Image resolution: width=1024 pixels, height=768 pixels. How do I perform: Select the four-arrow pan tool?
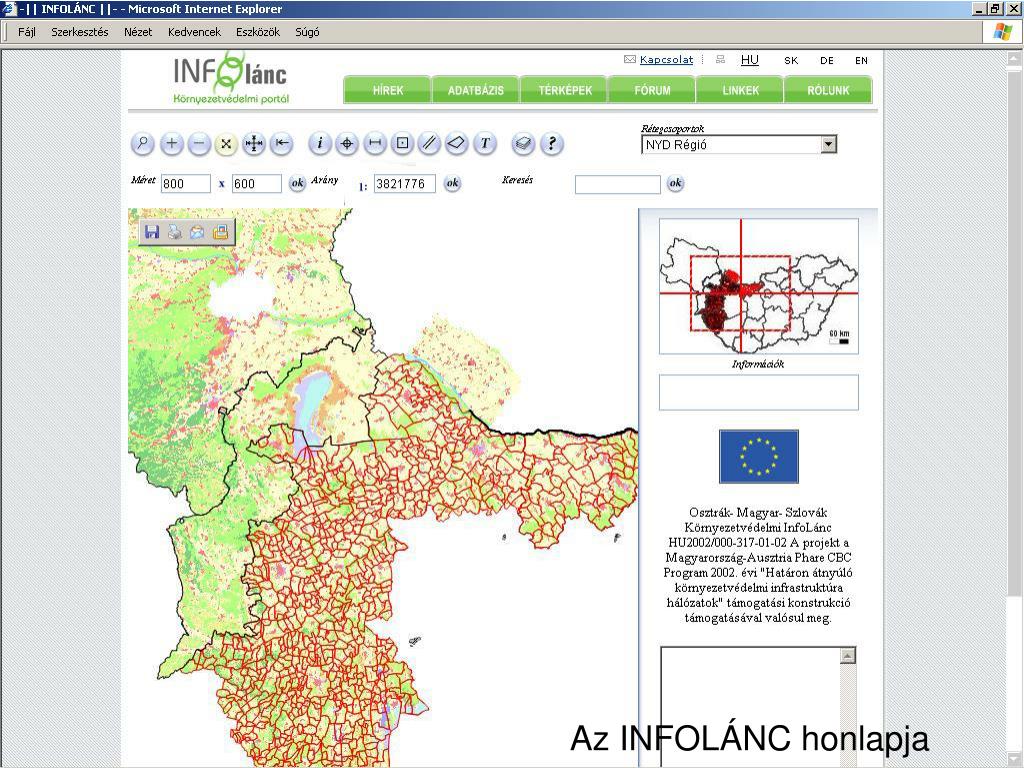253,144
